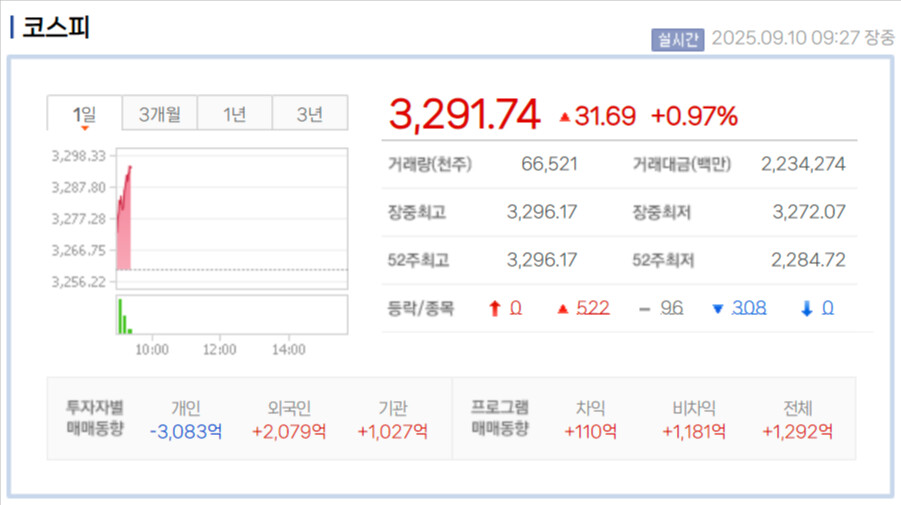Click the 등락/종목 row label

point(421,309)
